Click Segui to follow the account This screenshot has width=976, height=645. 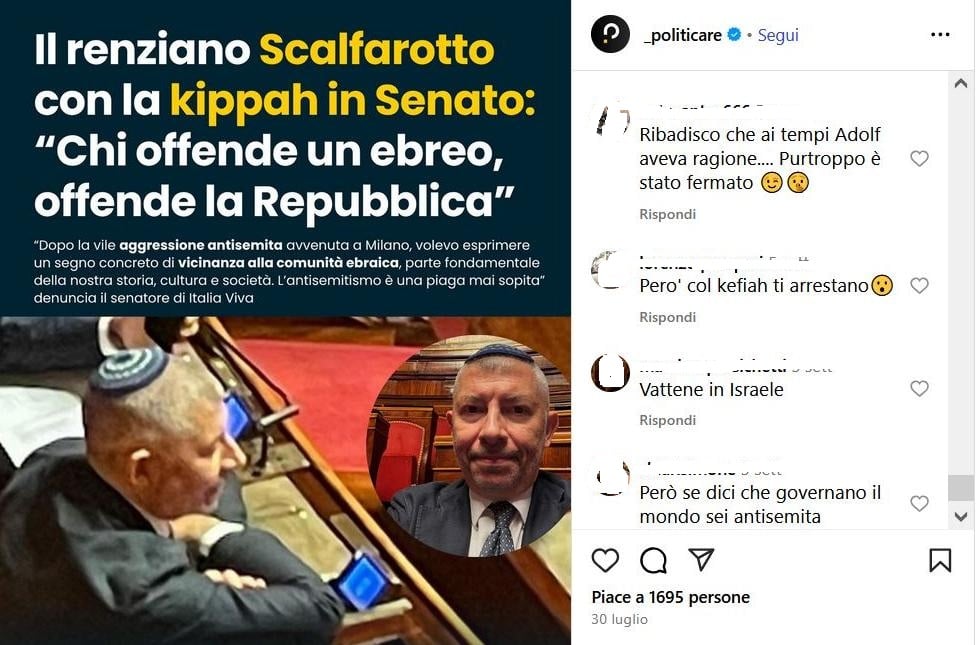point(777,35)
